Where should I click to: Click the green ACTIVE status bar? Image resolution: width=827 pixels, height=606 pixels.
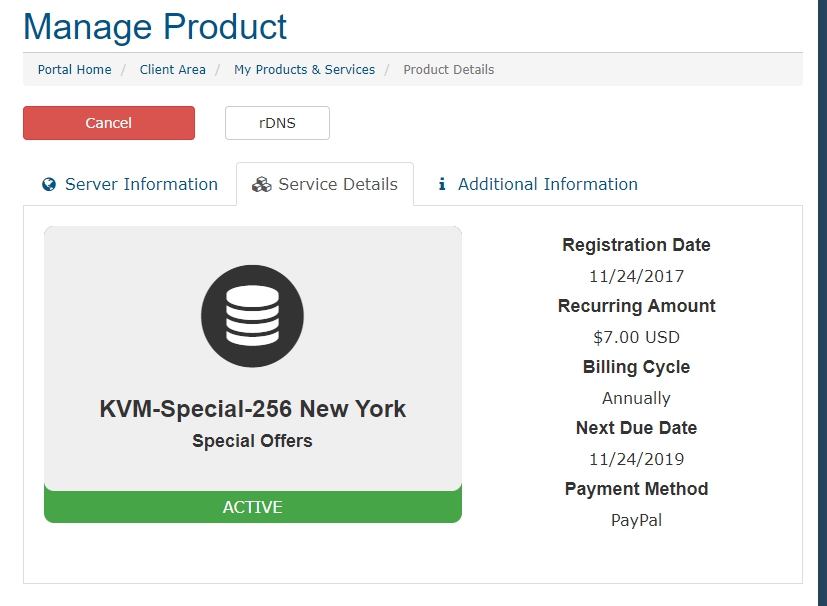252,507
